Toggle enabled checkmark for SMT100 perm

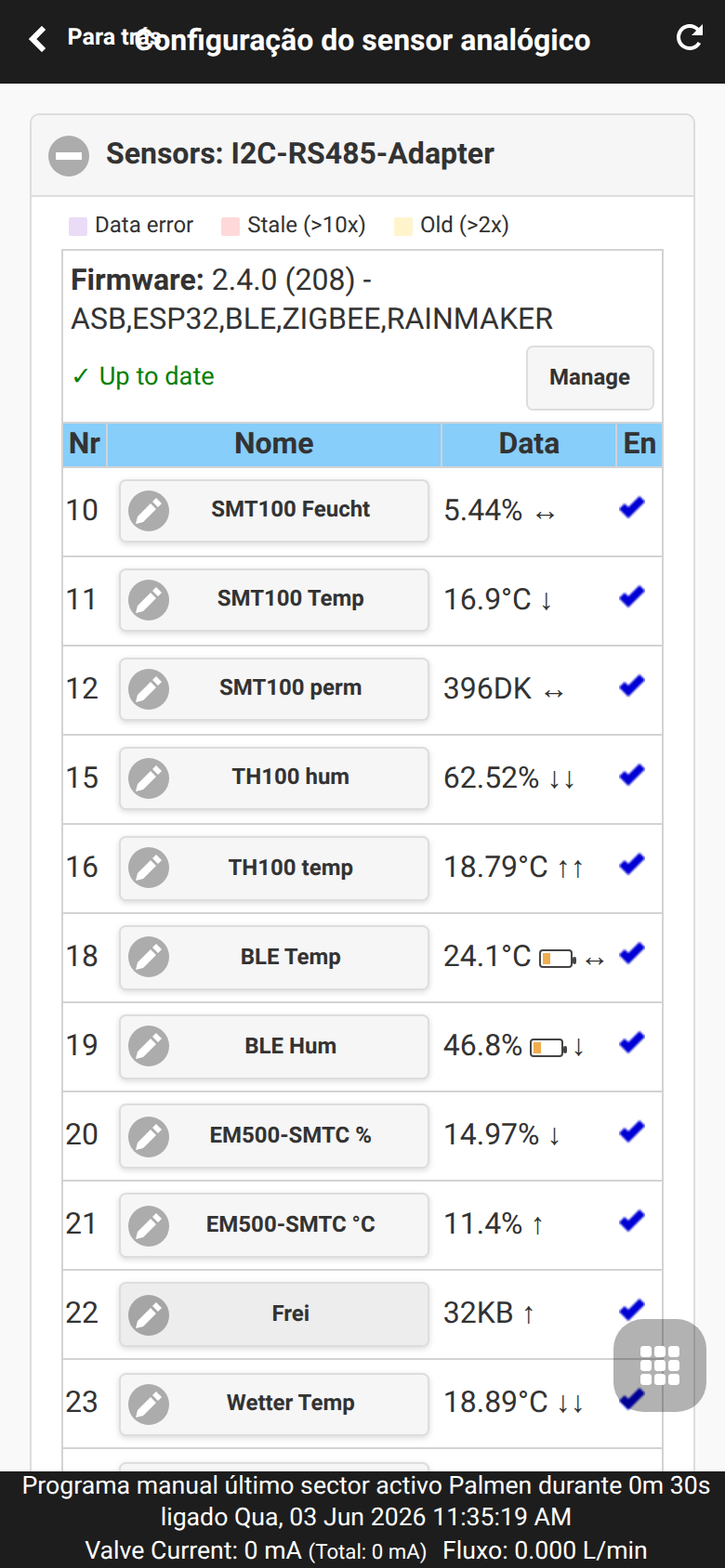[x=632, y=686]
